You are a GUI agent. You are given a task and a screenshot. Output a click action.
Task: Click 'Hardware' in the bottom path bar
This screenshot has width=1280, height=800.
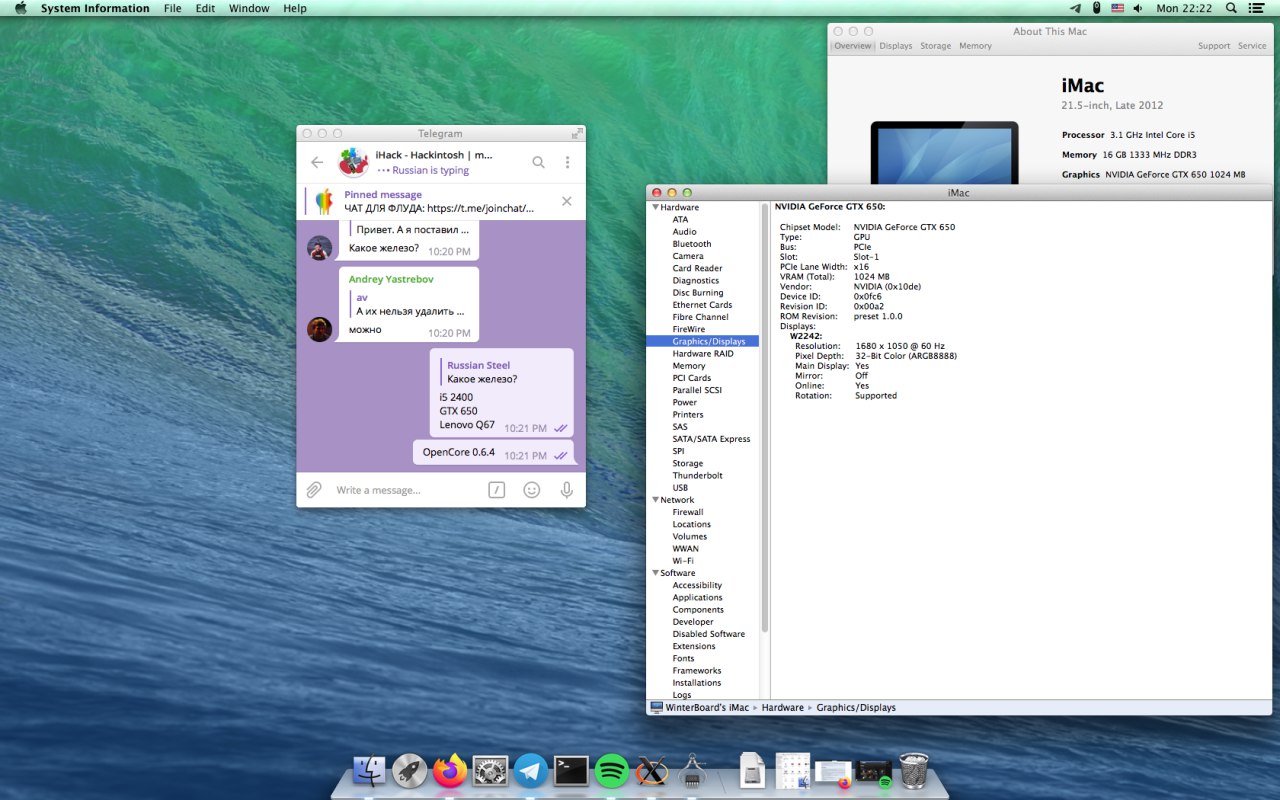783,707
